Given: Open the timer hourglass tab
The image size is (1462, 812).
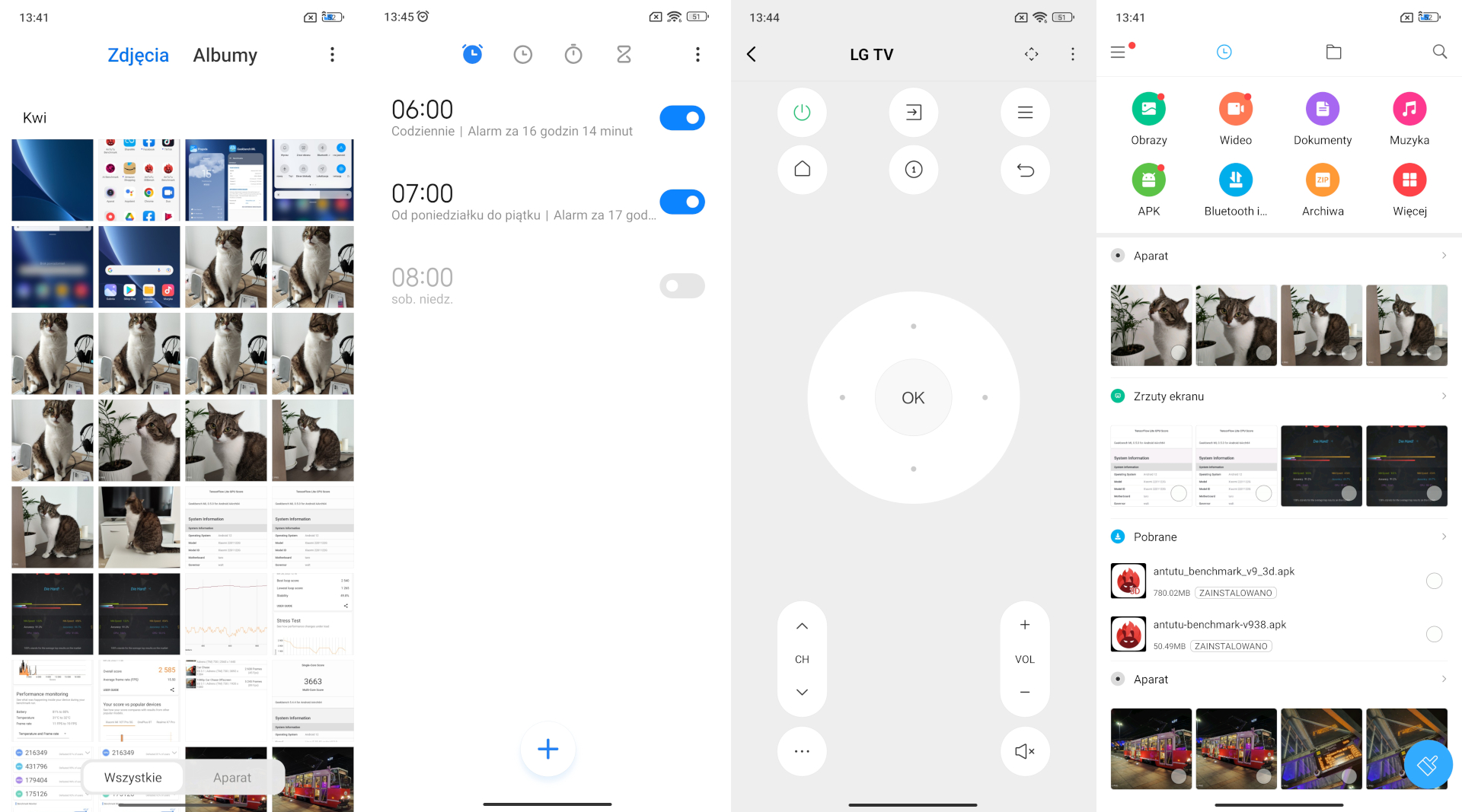Looking at the screenshot, I should (624, 54).
